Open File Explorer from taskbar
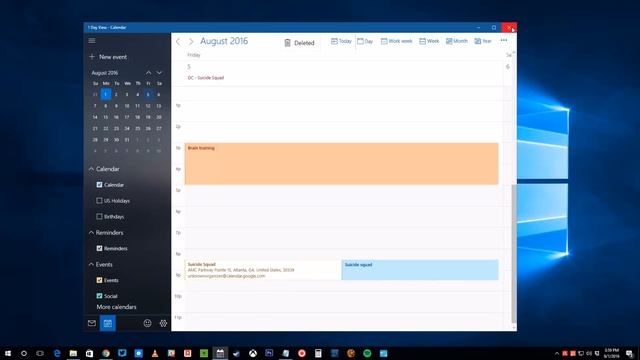 [73, 353]
